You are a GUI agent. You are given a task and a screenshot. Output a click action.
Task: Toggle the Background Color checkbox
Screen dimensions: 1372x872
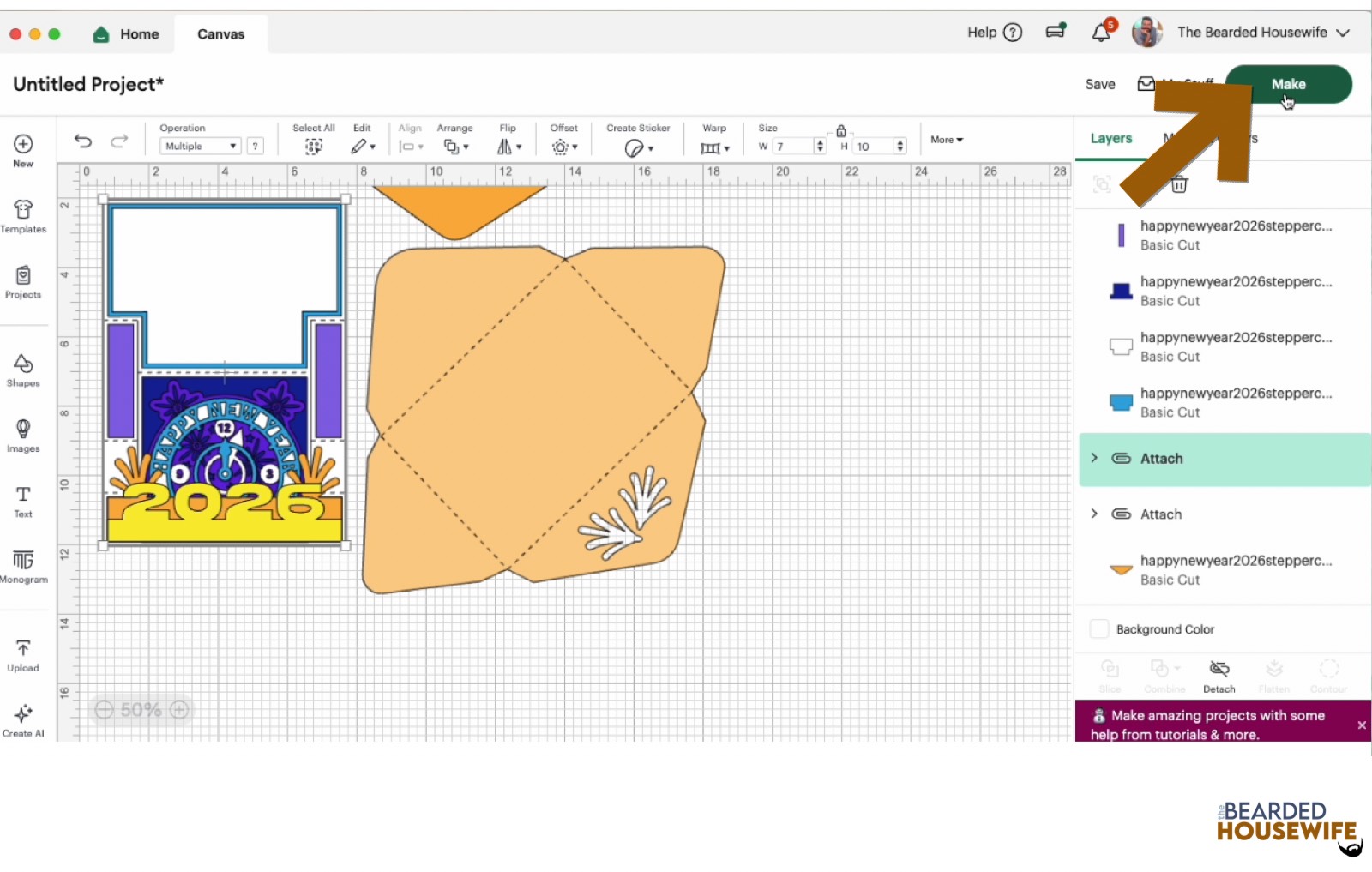1098,628
